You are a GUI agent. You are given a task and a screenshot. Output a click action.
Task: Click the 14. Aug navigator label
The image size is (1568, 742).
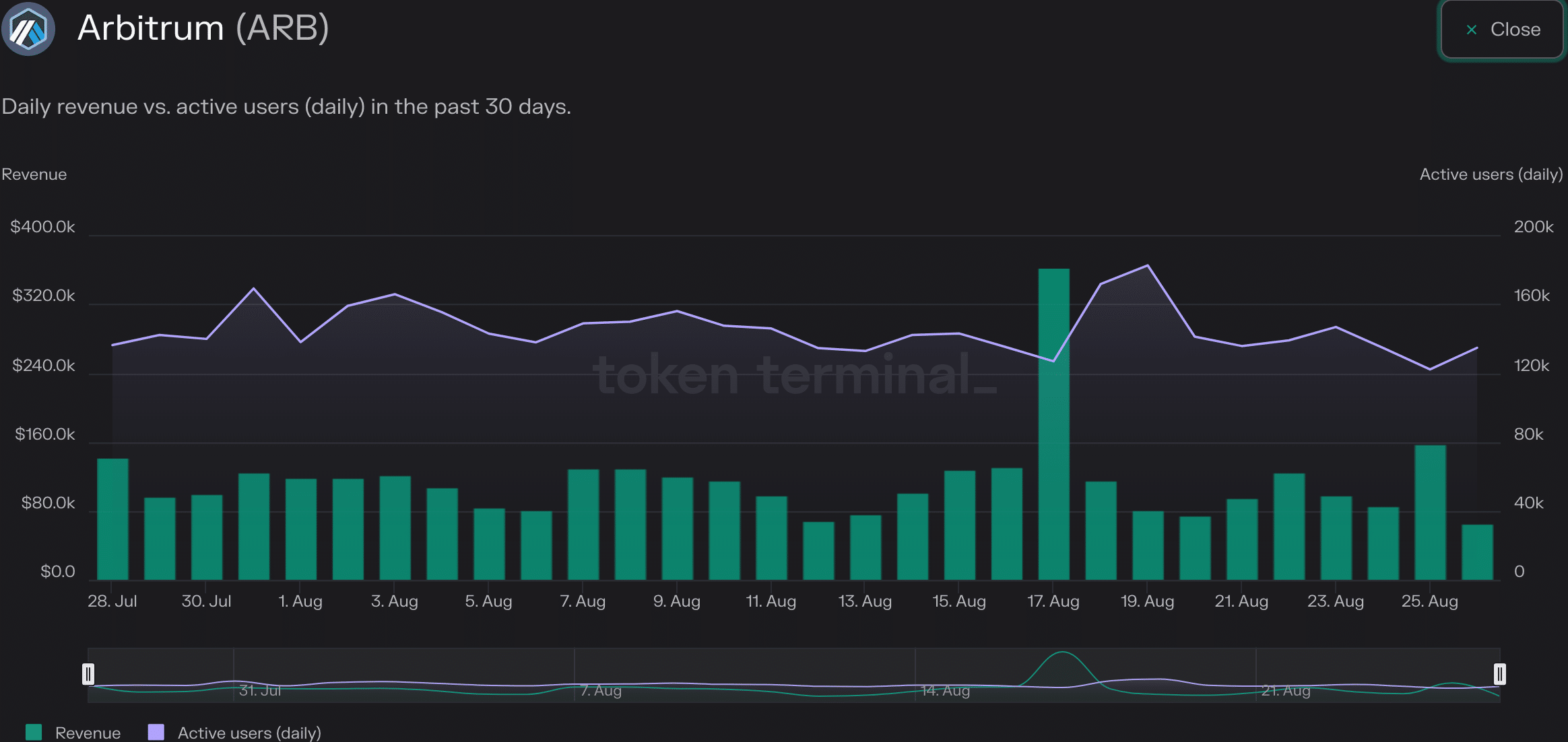coord(945,691)
